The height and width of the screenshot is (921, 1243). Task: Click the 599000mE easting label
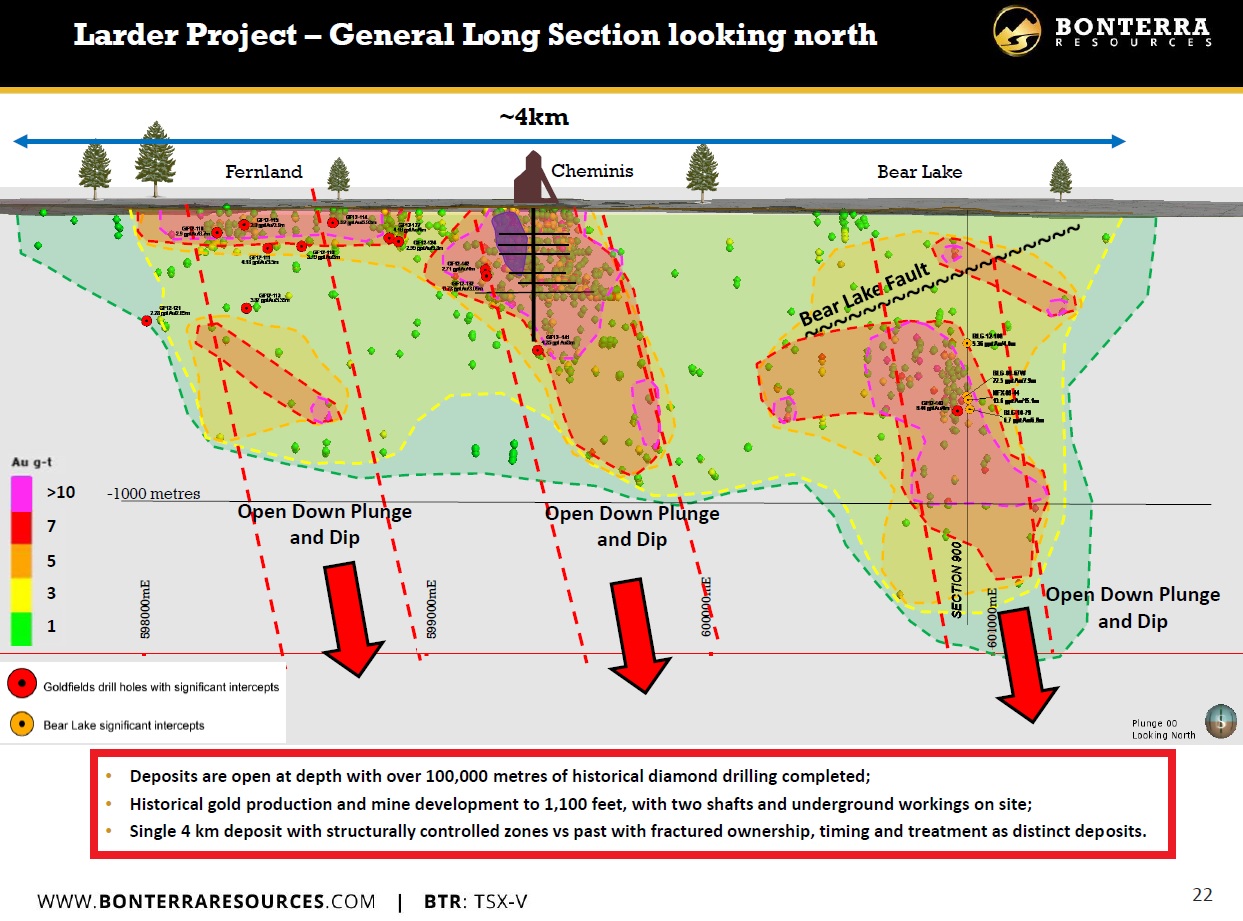coord(432,609)
